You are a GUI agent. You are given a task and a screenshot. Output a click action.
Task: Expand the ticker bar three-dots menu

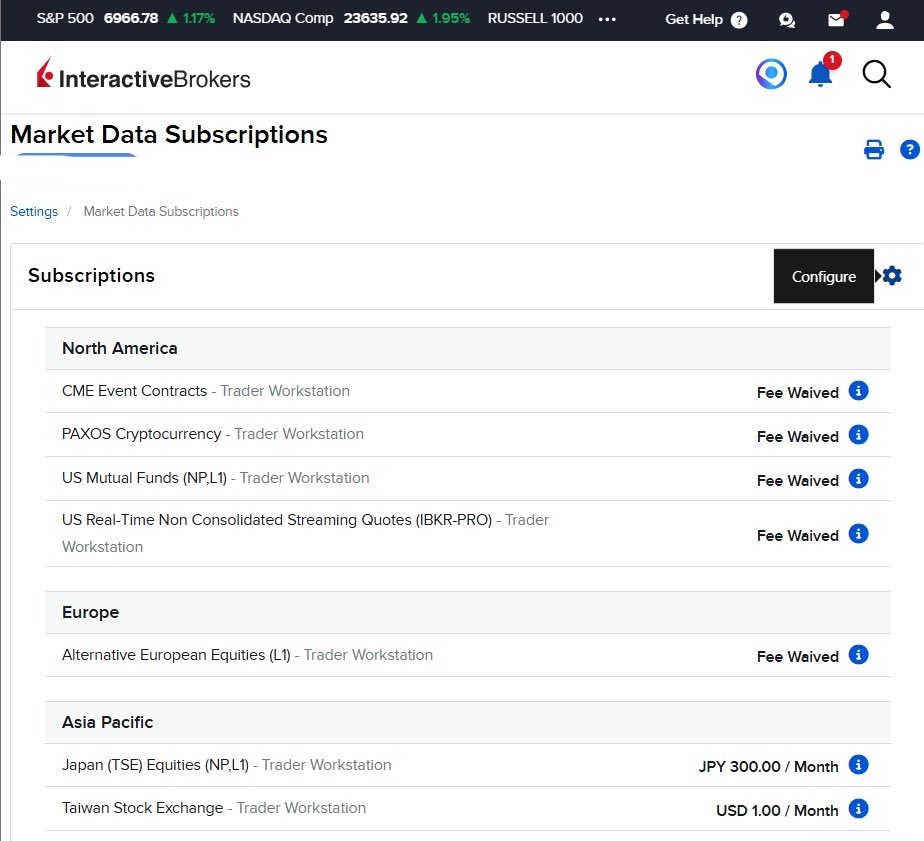[x=607, y=19]
